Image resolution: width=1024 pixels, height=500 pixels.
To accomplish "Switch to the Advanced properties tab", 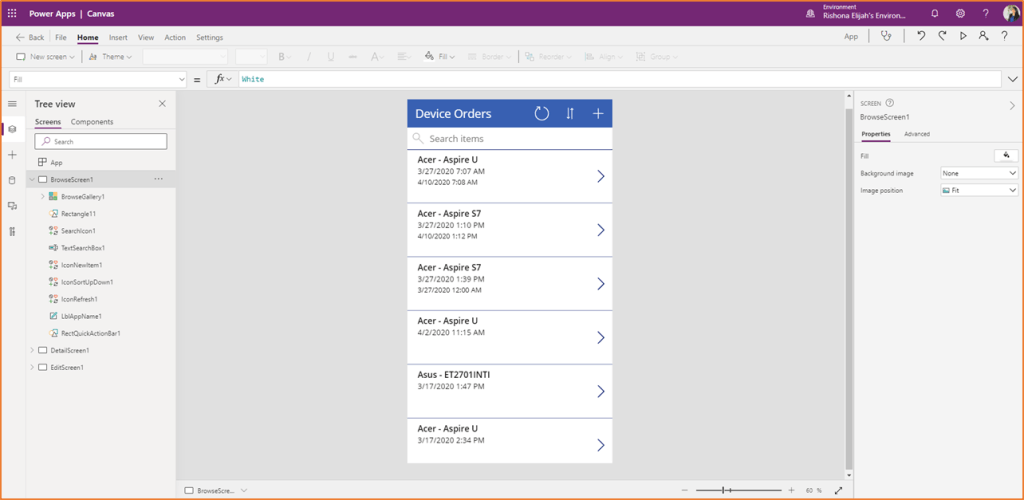I will (x=916, y=133).
